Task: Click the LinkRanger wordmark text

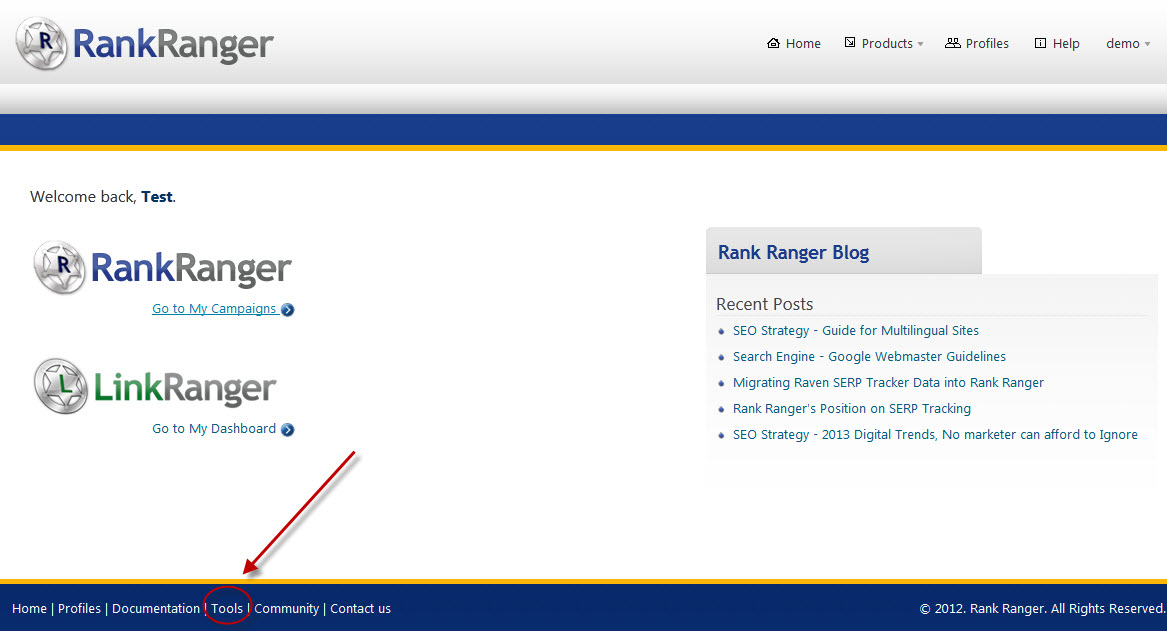Action: point(185,388)
